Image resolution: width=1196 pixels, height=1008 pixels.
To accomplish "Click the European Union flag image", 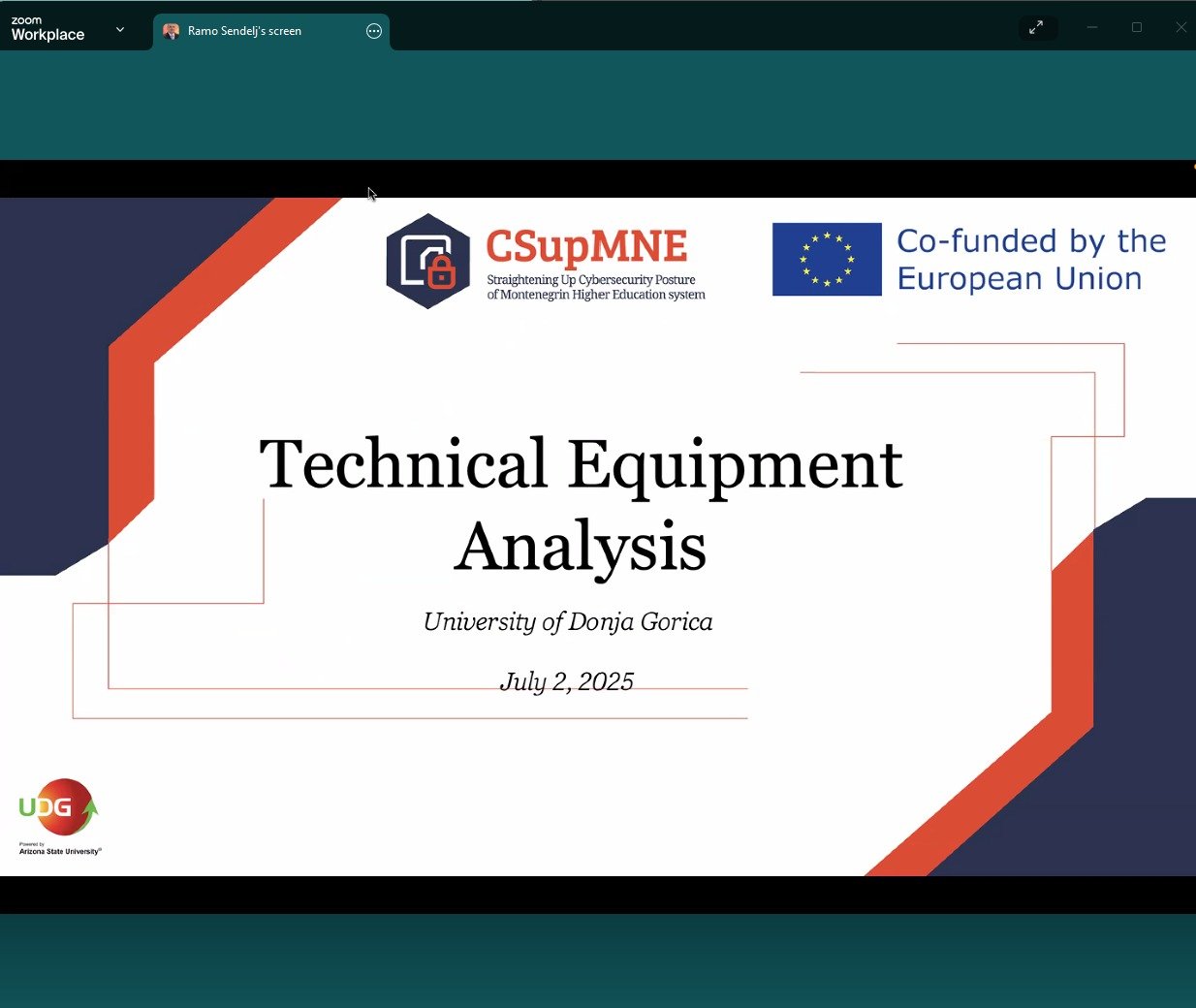I will click(x=827, y=259).
